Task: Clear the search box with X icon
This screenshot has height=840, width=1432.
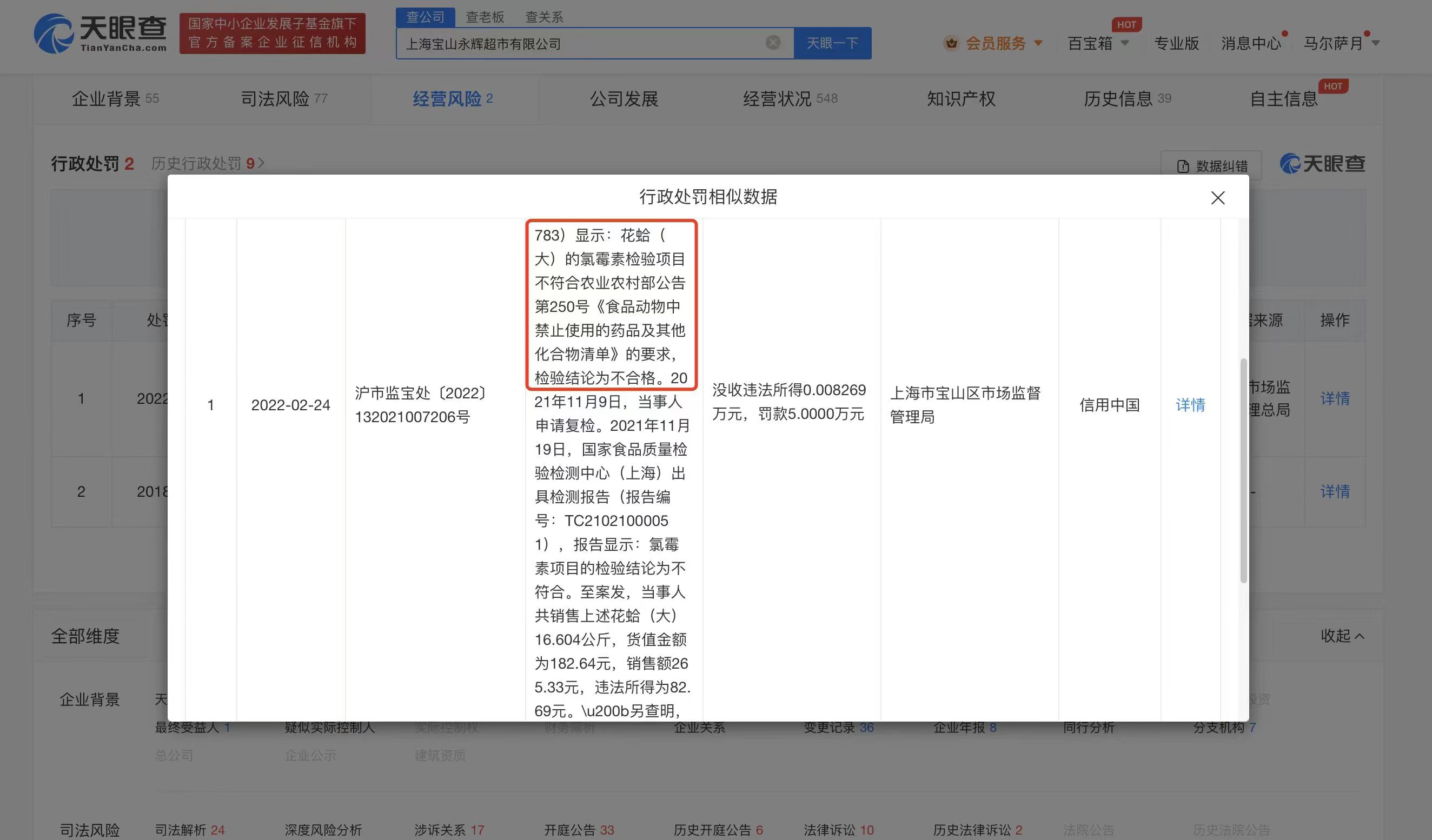Action: (x=773, y=43)
